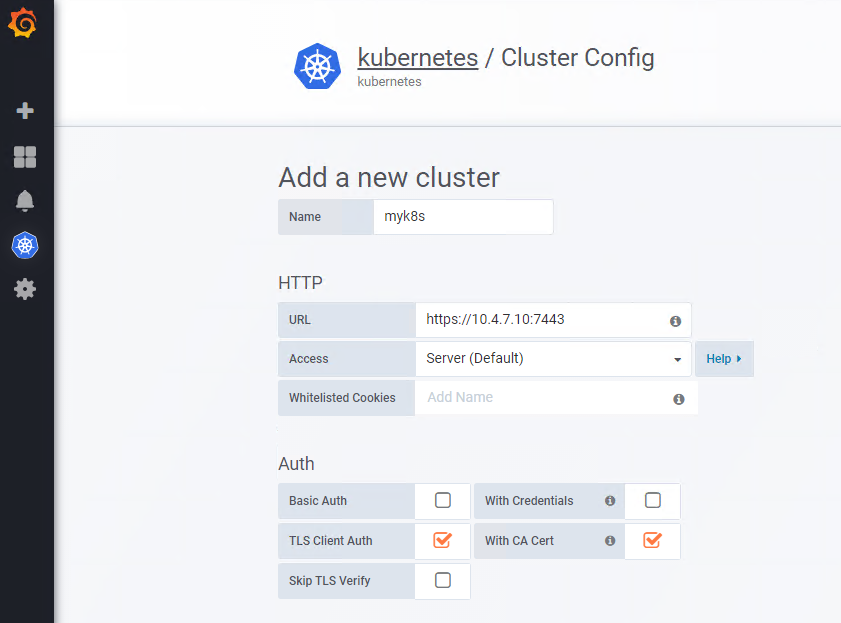Enable the Basic Auth checkbox
The image size is (841, 623).
click(x=442, y=500)
